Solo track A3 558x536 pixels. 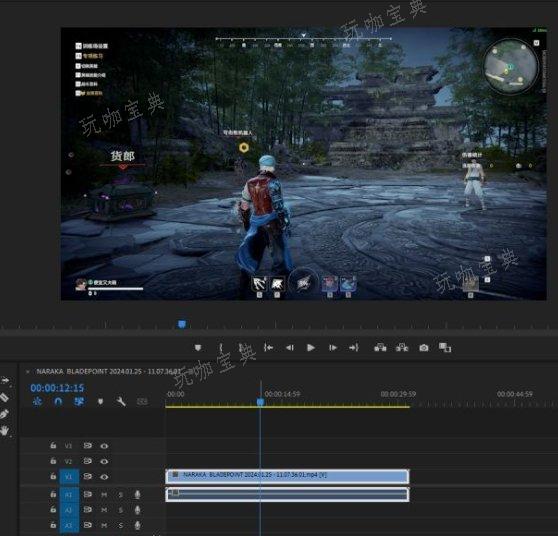click(121, 525)
